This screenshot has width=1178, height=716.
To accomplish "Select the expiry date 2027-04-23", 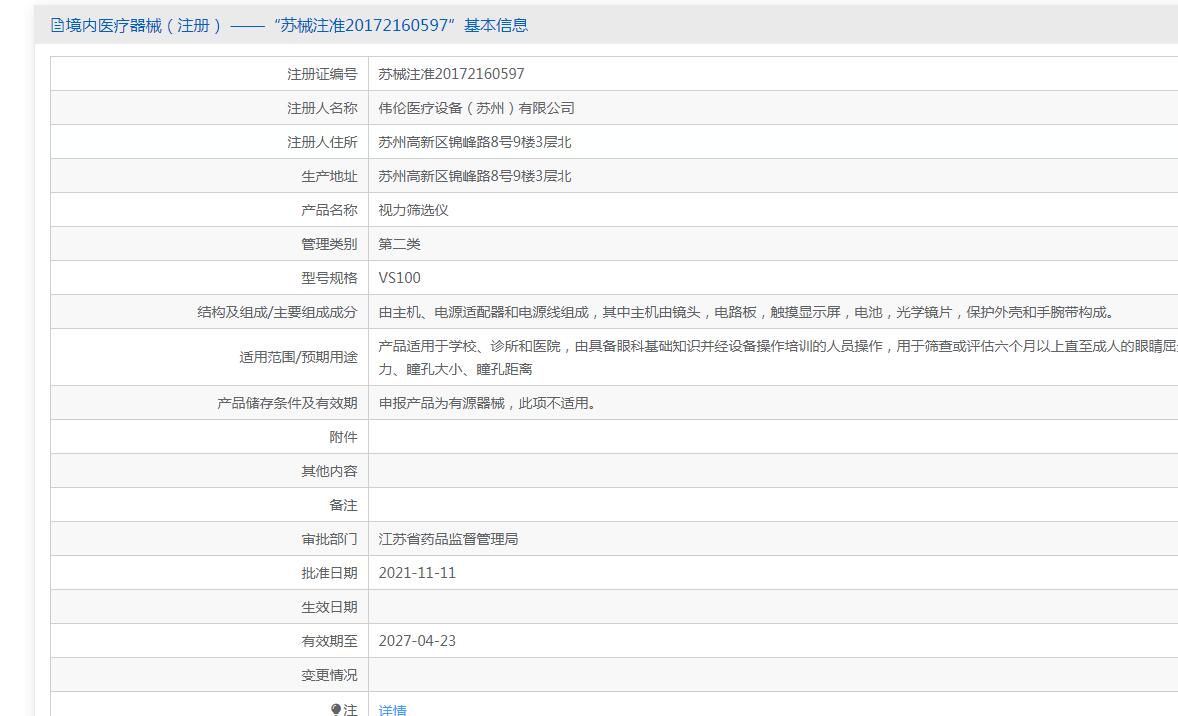I will pyautogui.click(x=417, y=641).
